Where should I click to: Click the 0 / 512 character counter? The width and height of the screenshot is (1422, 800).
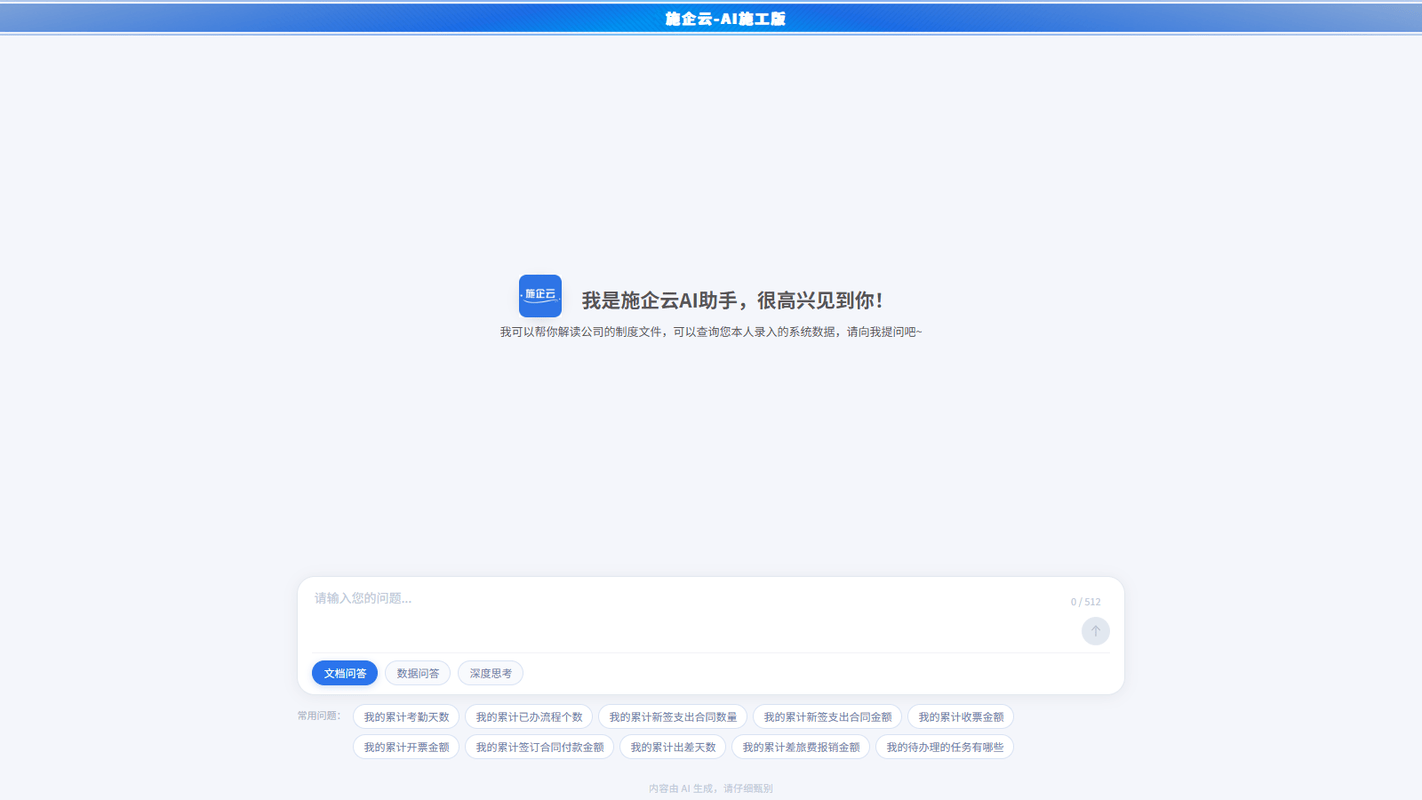point(1085,602)
